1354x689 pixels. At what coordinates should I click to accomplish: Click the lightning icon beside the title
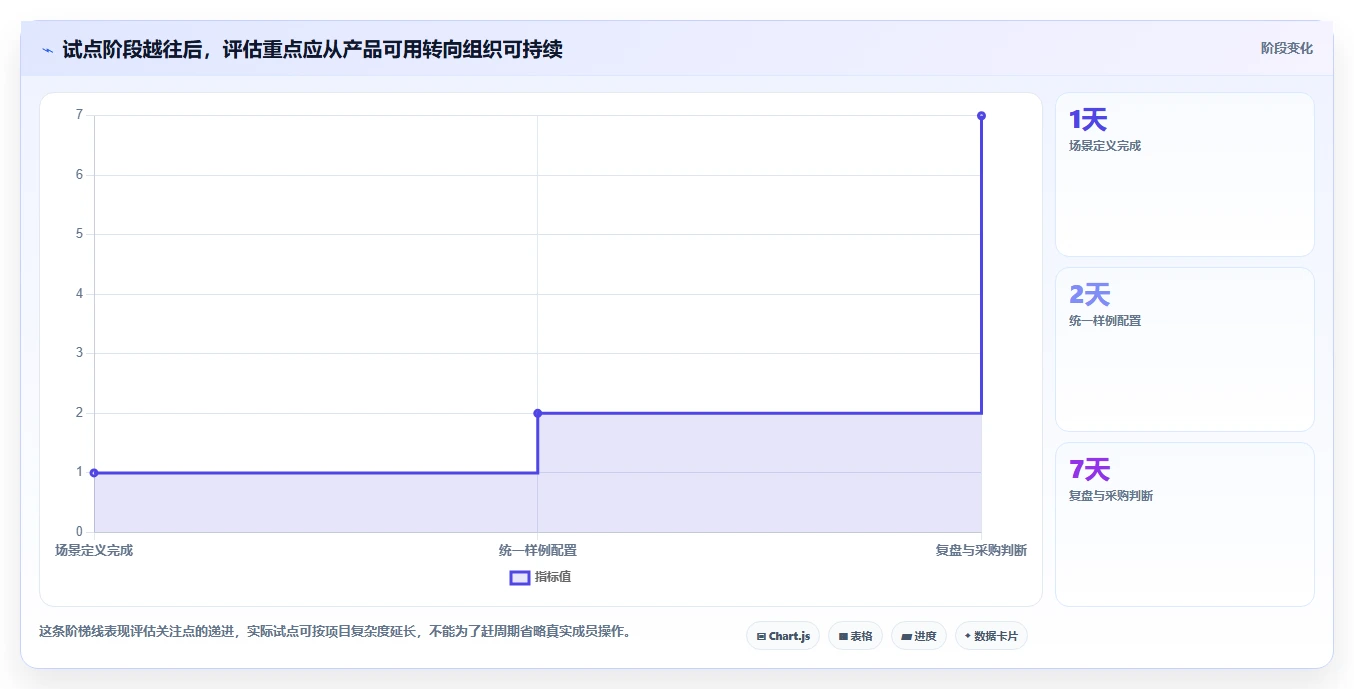pyautogui.click(x=47, y=50)
